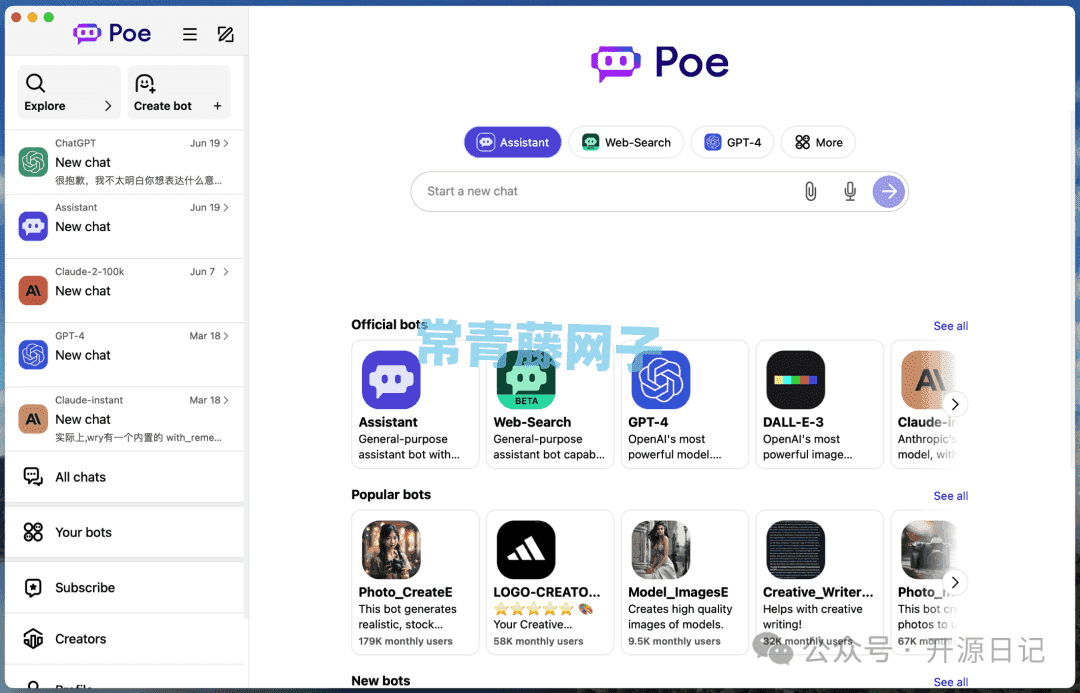This screenshot has height=693, width=1080.
Task: Click the Subscribe star badge icon
Action: pyautogui.click(x=33, y=588)
